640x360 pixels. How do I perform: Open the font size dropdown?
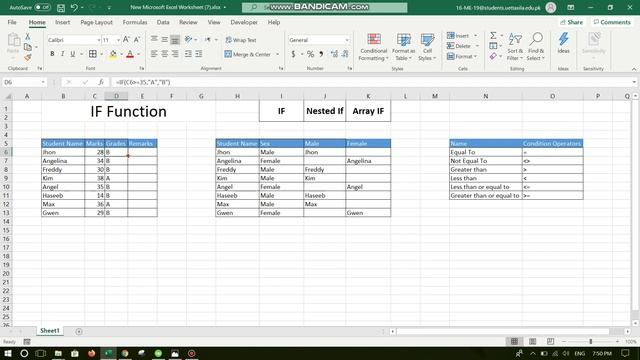click(118, 40)
